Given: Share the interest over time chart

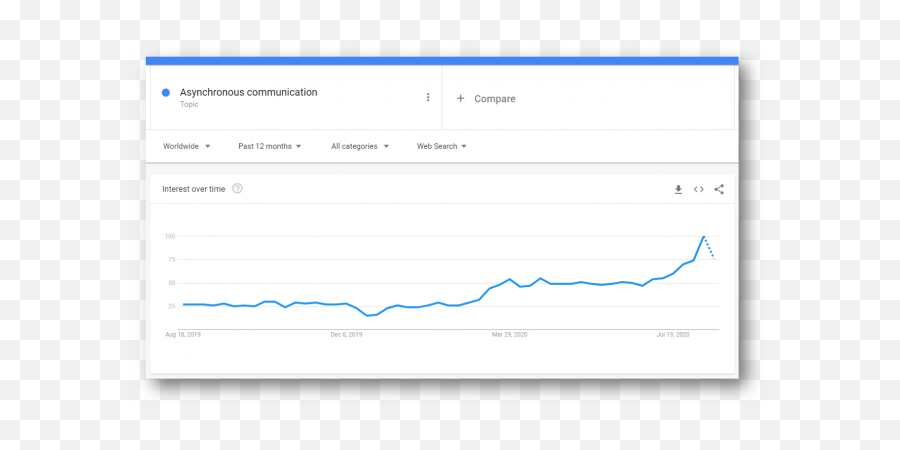Looking at the screenshot, I should [x=719, y=189].
